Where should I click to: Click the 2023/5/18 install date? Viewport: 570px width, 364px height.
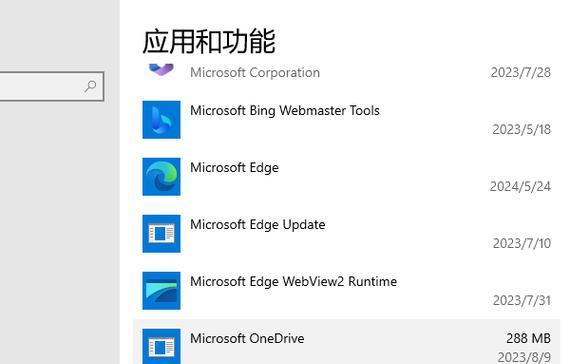click(x=522, y=129)
